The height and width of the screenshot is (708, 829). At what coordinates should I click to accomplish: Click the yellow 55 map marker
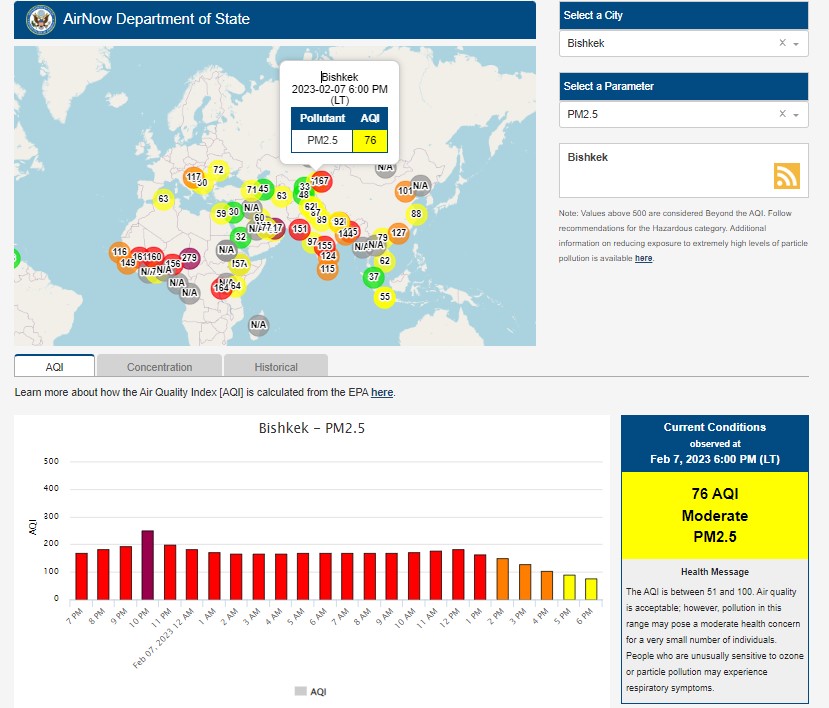pos(385,297)
